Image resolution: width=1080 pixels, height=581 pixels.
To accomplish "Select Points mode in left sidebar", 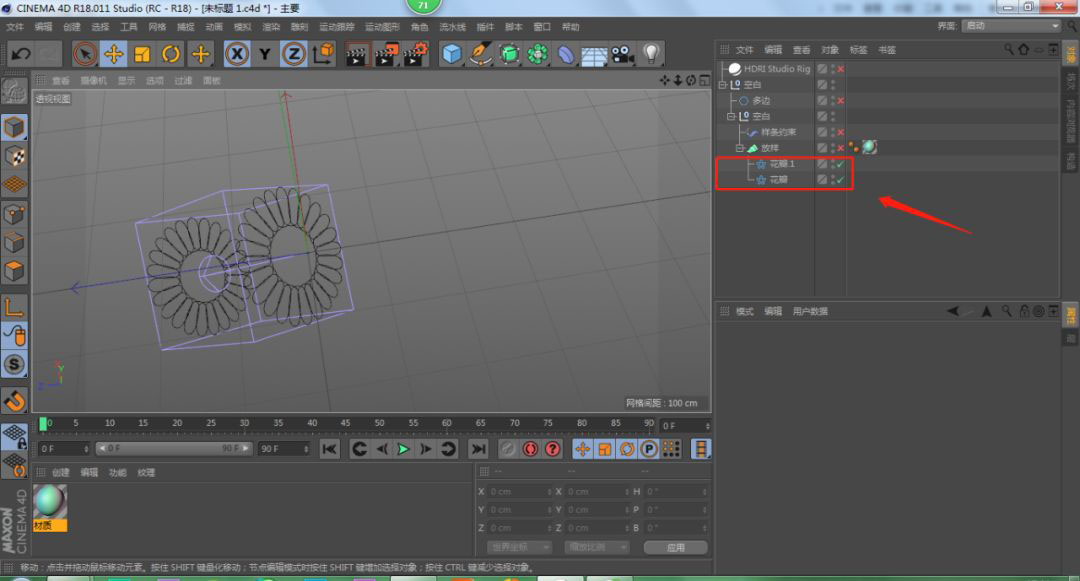I will tap(14, 214).
